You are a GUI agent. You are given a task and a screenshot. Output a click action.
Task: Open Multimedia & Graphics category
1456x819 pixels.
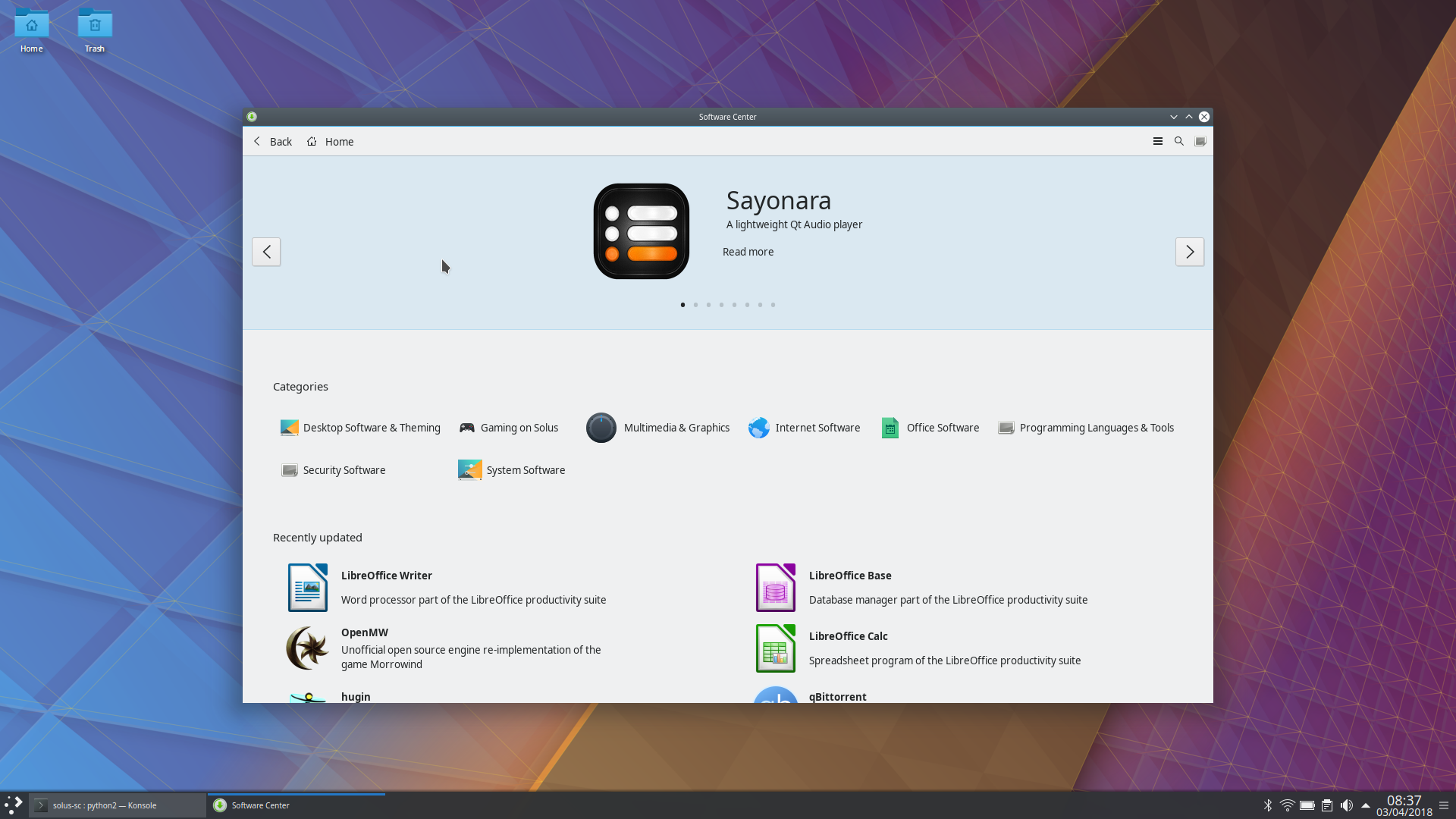point(657,428)
